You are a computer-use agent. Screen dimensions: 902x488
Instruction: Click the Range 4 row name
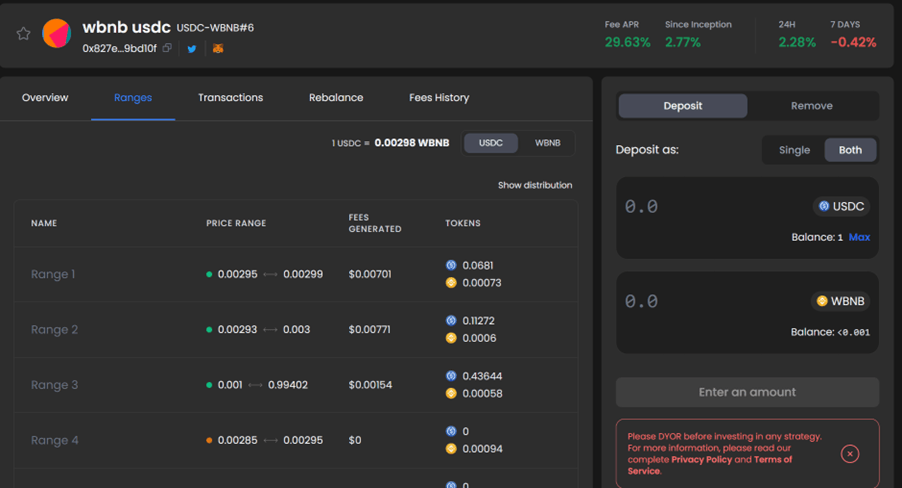click(55, 440)
